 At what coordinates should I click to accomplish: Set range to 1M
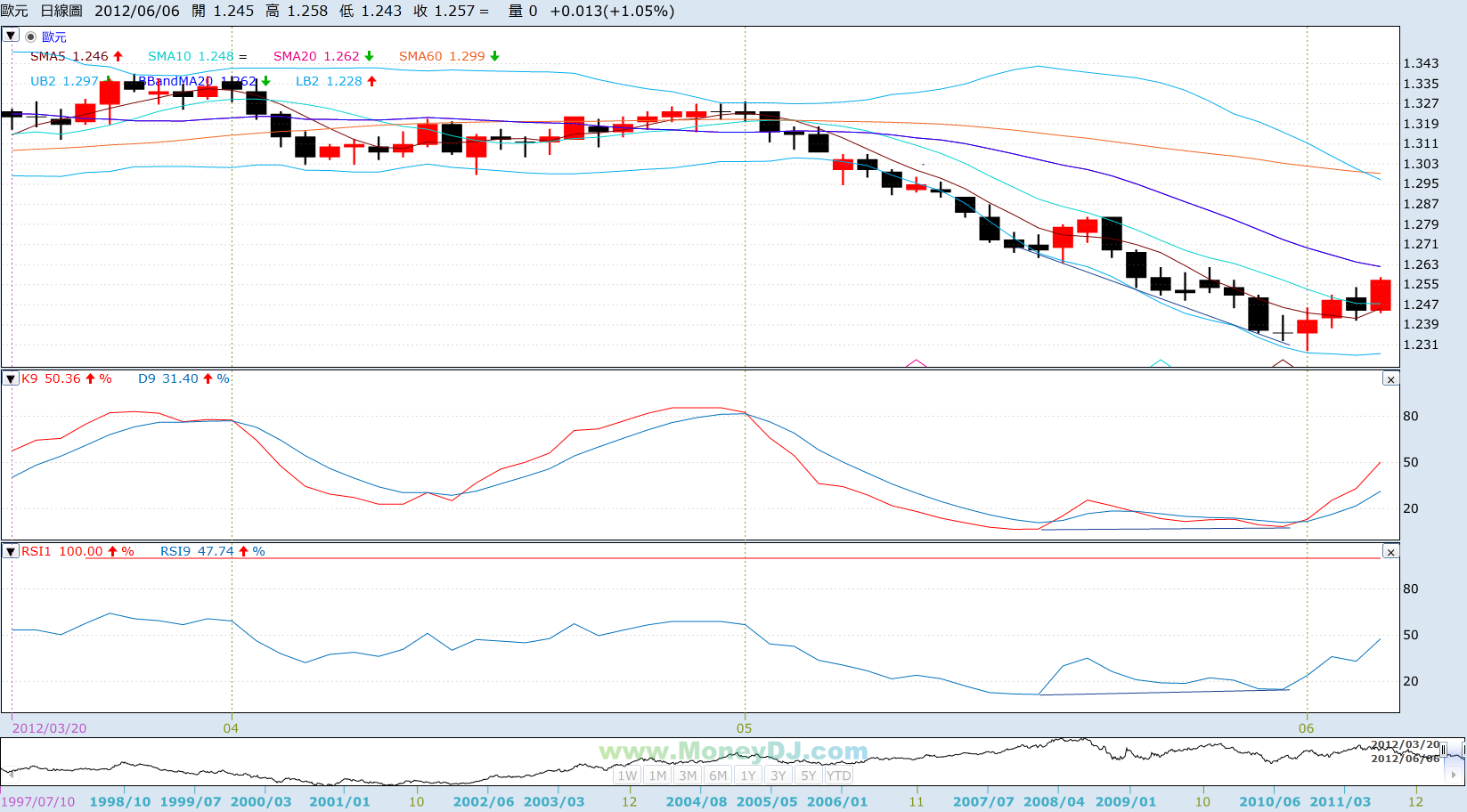(x=657, y=775)
